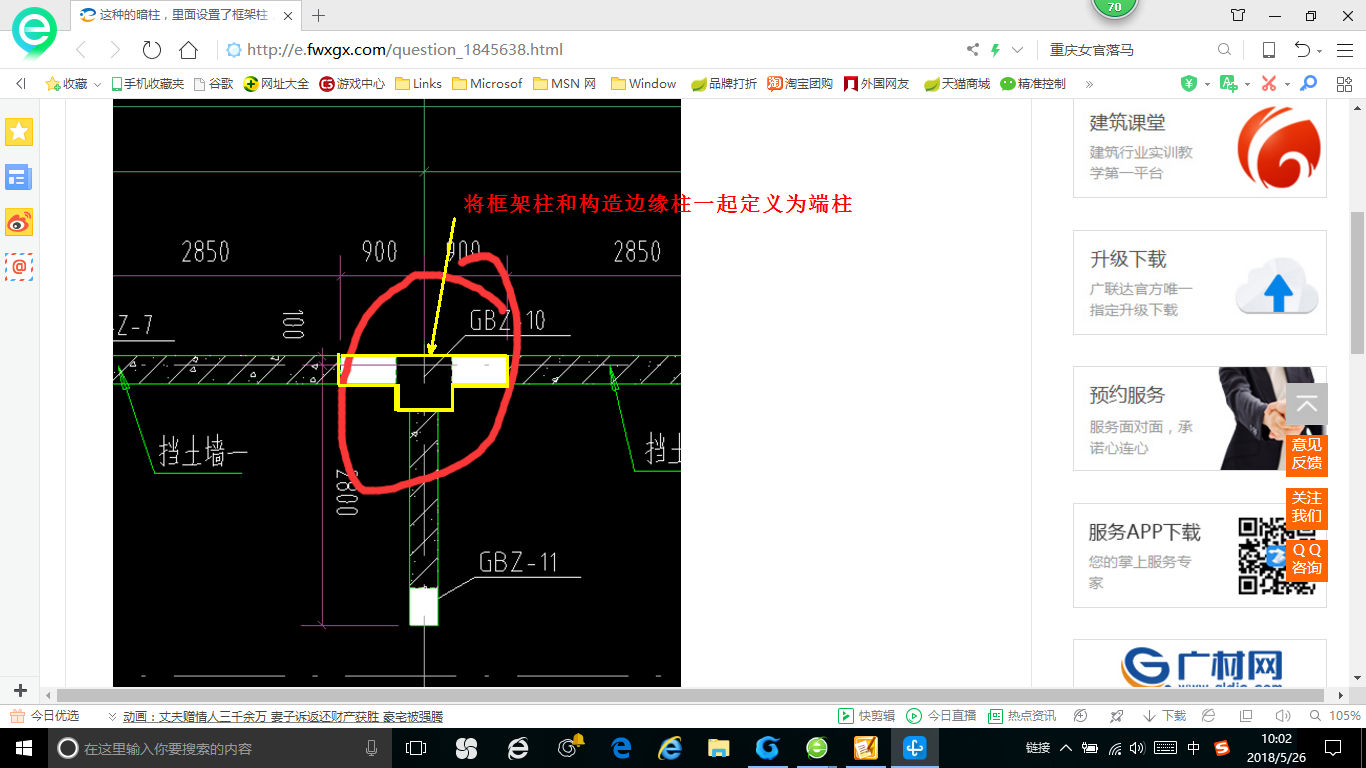Viewport: 1366px width, 768px height.
Task: Click the search magnifier icon
Action: 1224,50
